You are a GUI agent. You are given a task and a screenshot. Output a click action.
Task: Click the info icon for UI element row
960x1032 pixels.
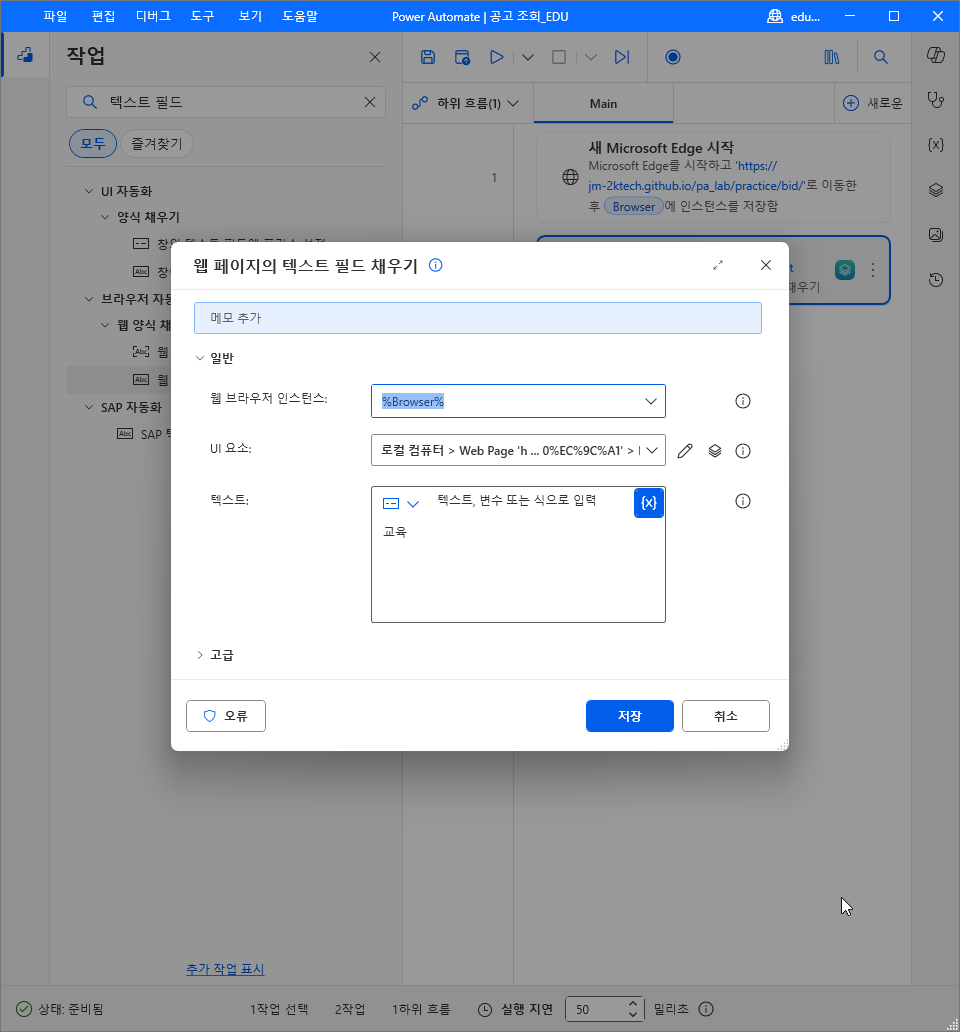coord(743,451)
